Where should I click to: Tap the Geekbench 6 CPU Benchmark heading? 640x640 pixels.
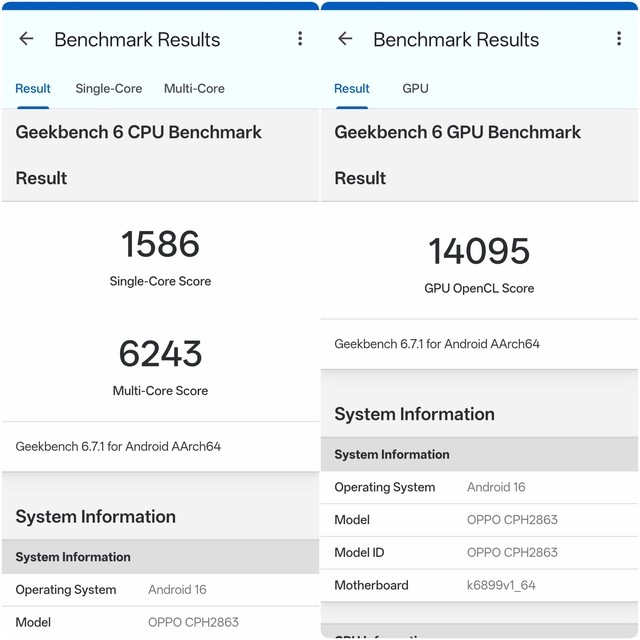(x=138, y=132)
